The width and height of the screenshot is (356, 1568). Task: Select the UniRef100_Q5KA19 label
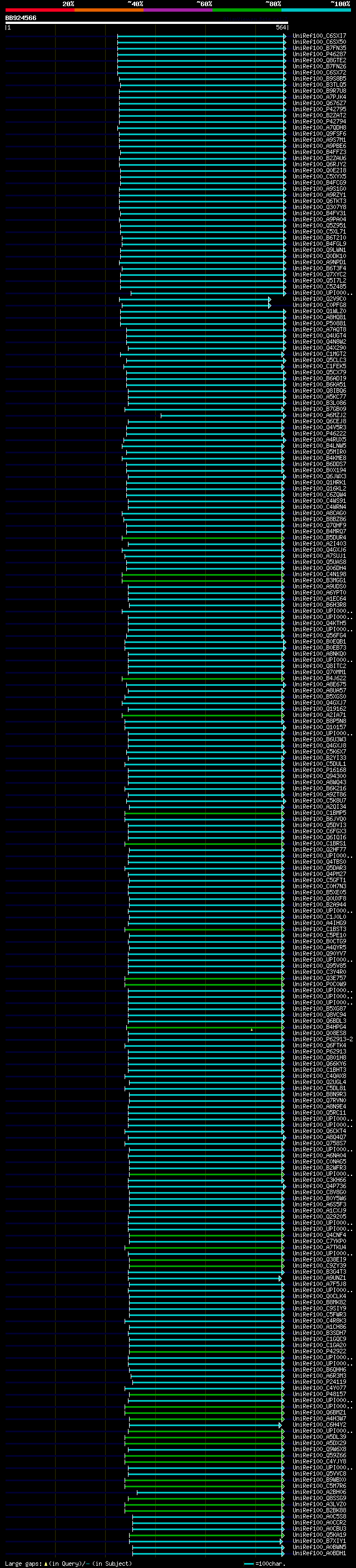click(319, 1535)
